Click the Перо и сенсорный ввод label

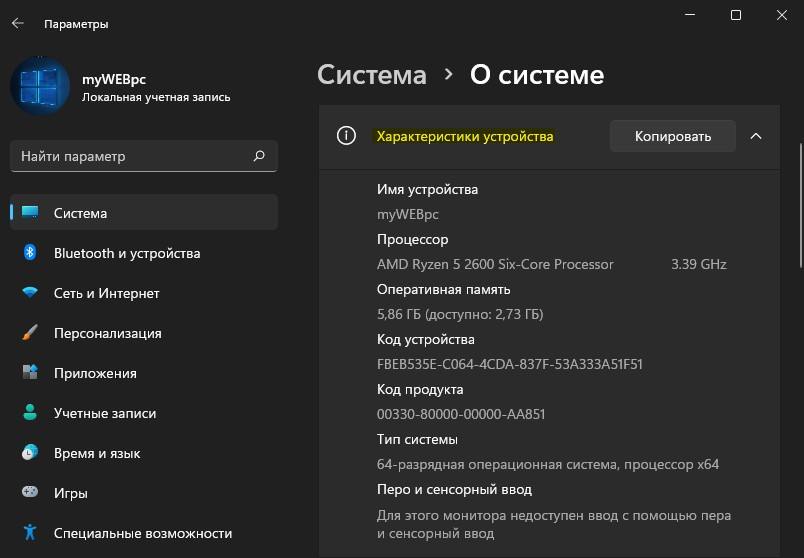pyautogui.click(x=454, y=489)
